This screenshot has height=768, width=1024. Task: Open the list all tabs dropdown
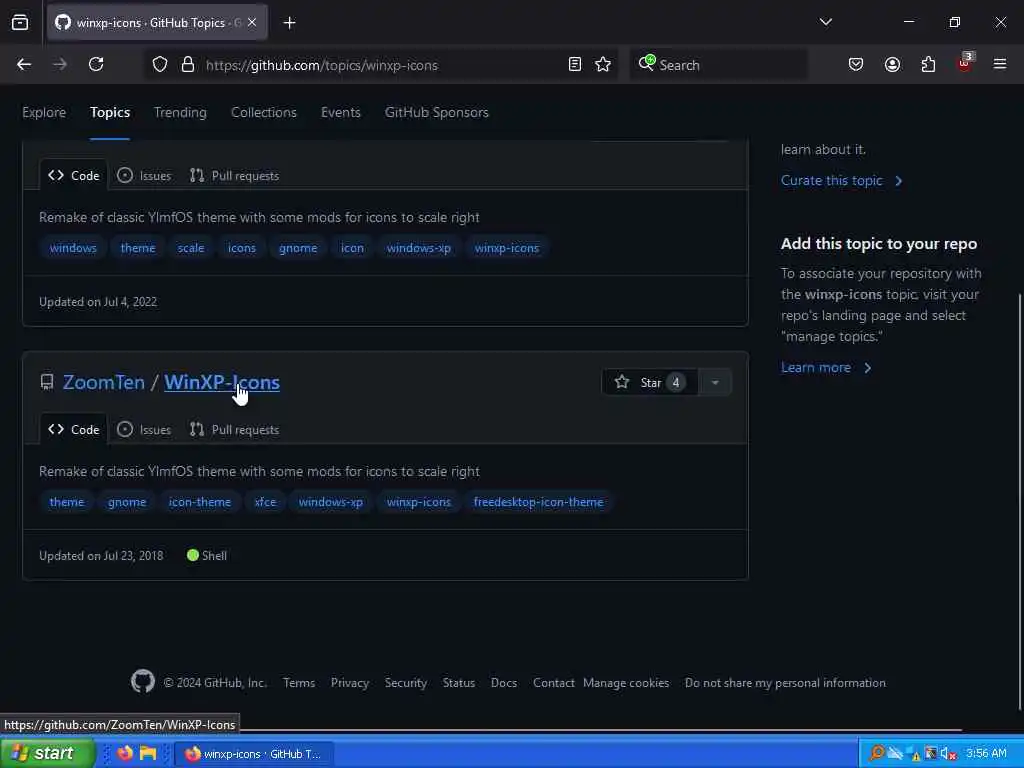[x=825, y=22]
